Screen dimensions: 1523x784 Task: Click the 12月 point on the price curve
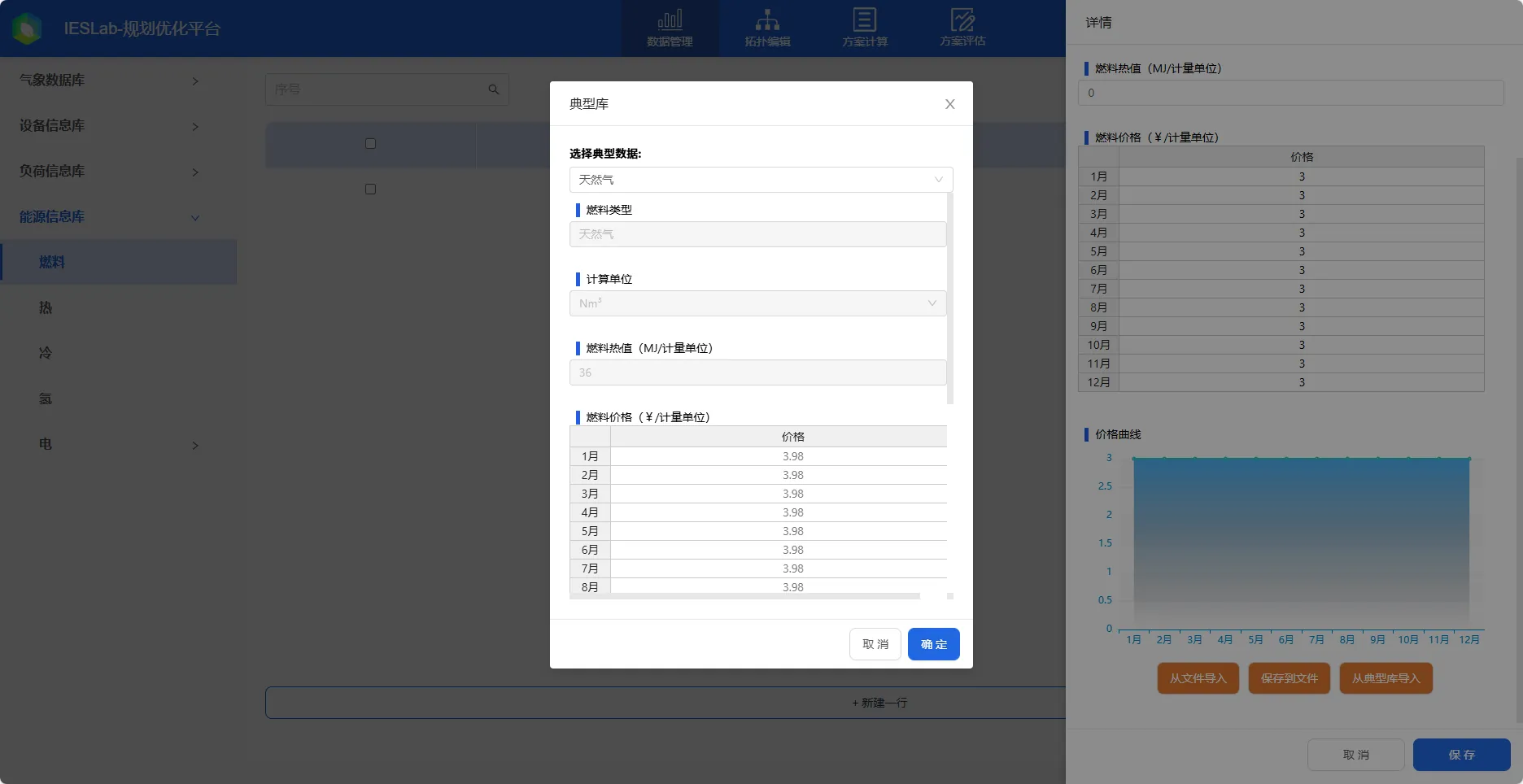pos(1469,459)
